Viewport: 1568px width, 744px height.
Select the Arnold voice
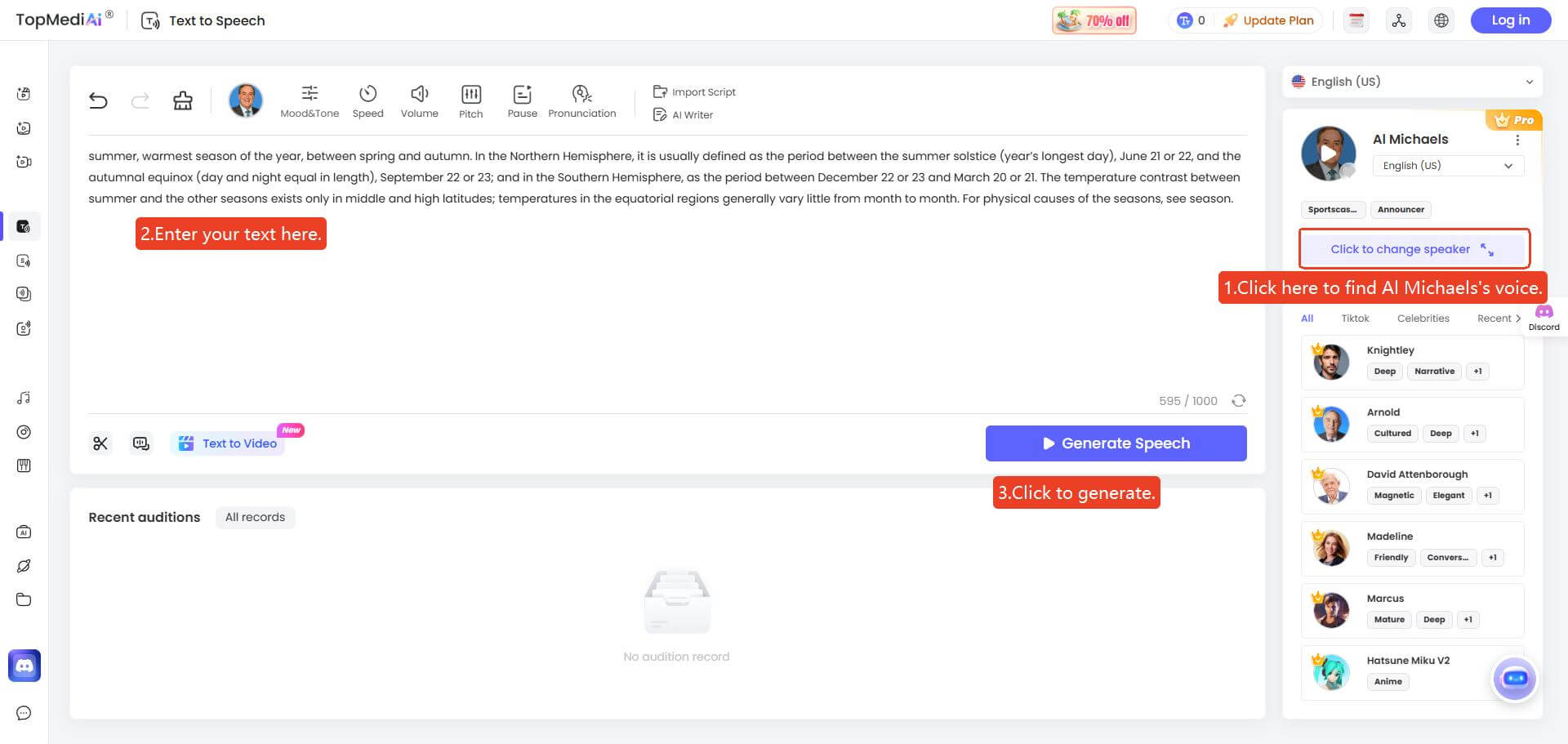click(1412, 424)
